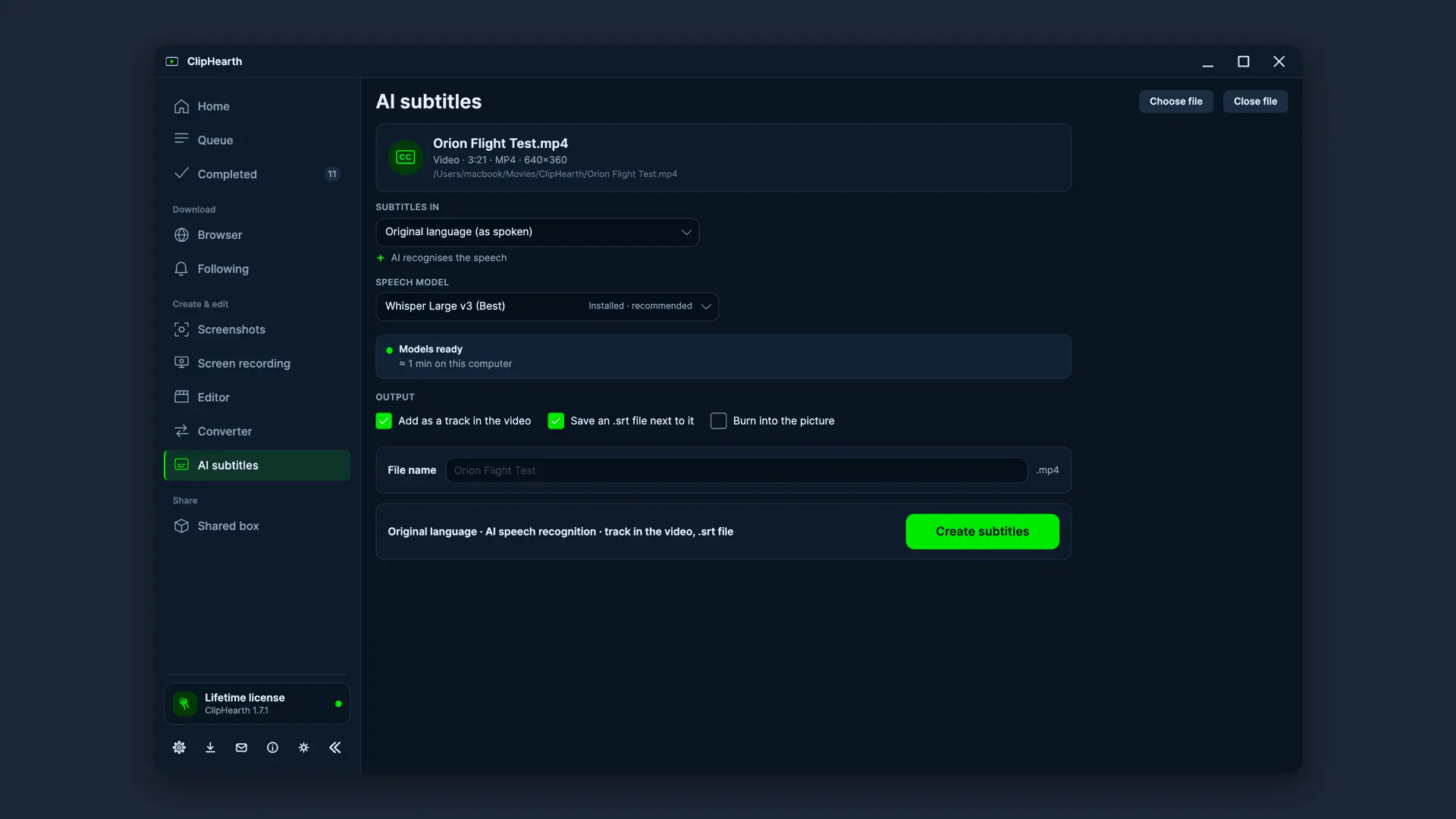Image resolution: width=1456 pixels, height=819 pixels.
Task: Click the summary text Original language · AI speech recognition
Action: 560,532
